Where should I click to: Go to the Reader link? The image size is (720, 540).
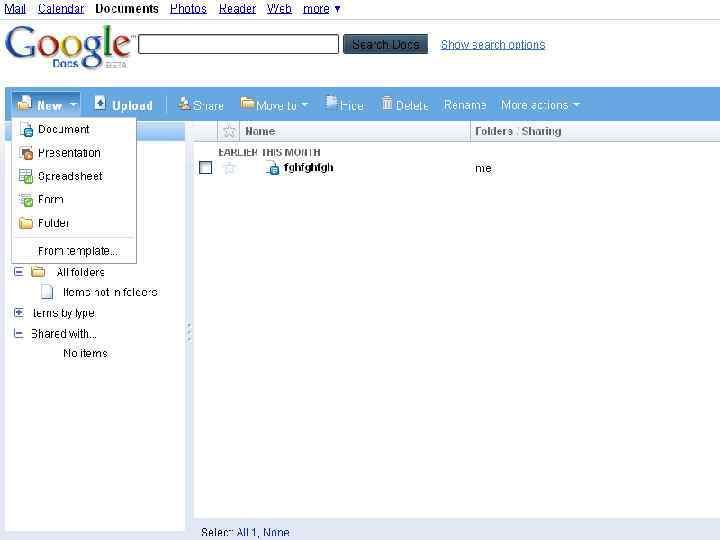[237, 8]
